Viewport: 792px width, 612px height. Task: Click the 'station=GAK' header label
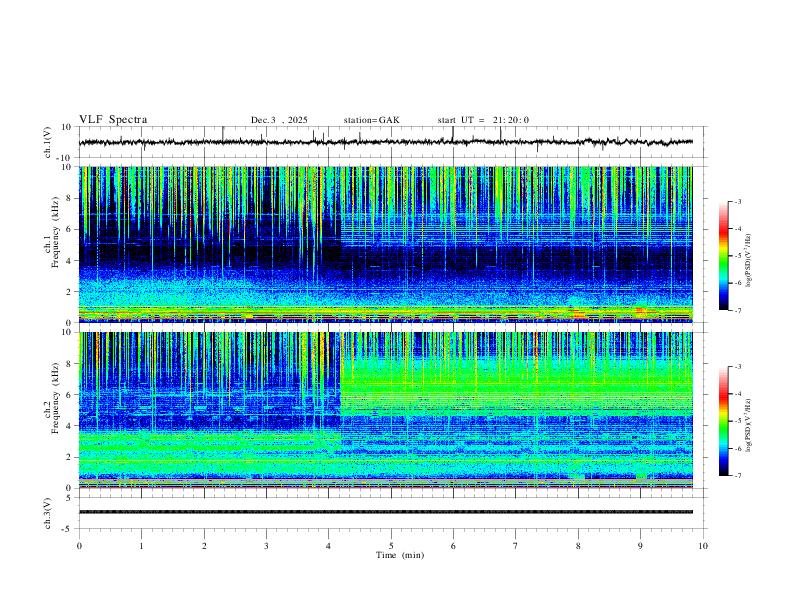coord(371,120)
